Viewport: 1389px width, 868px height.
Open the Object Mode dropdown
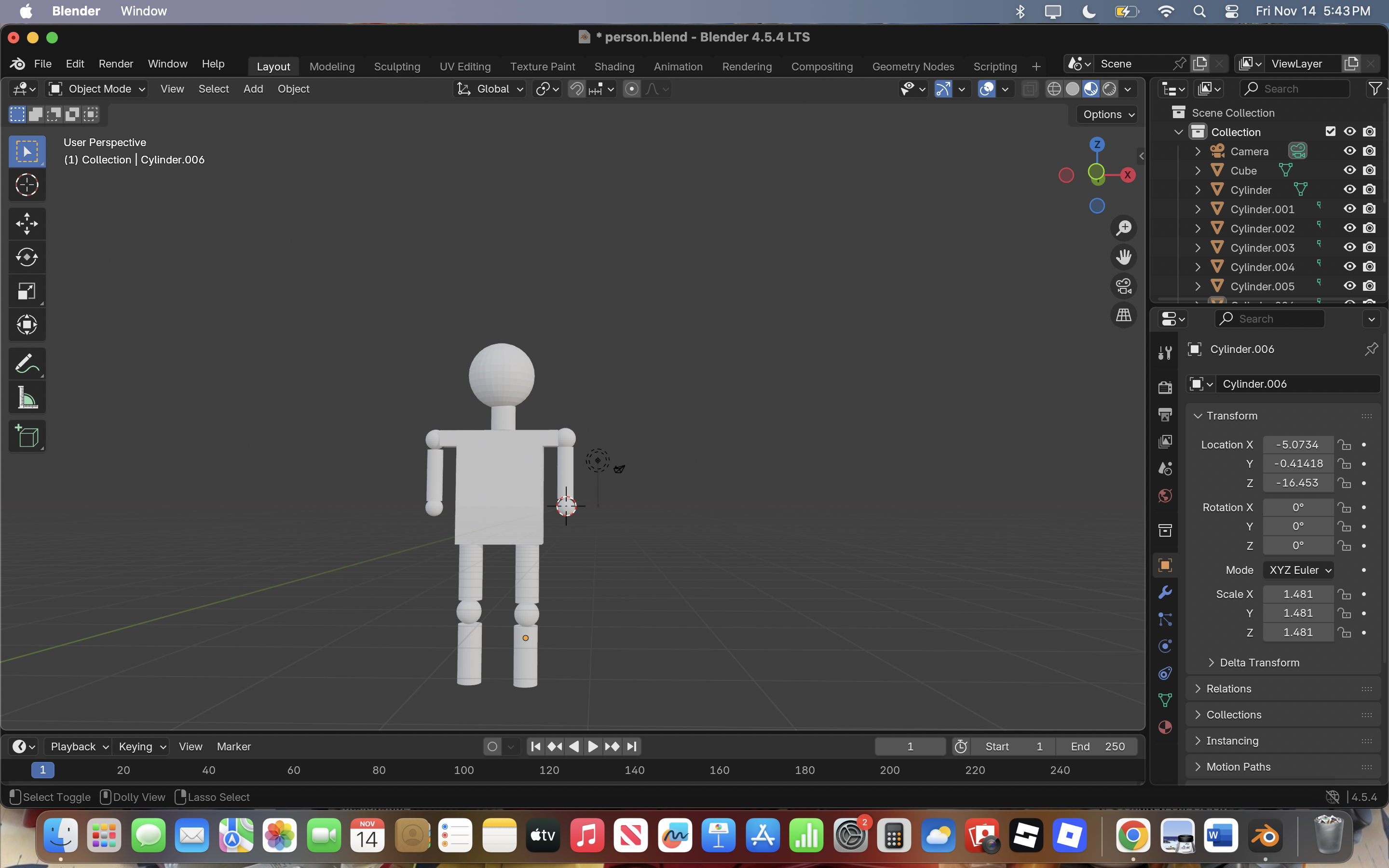(x=96, y=89)
